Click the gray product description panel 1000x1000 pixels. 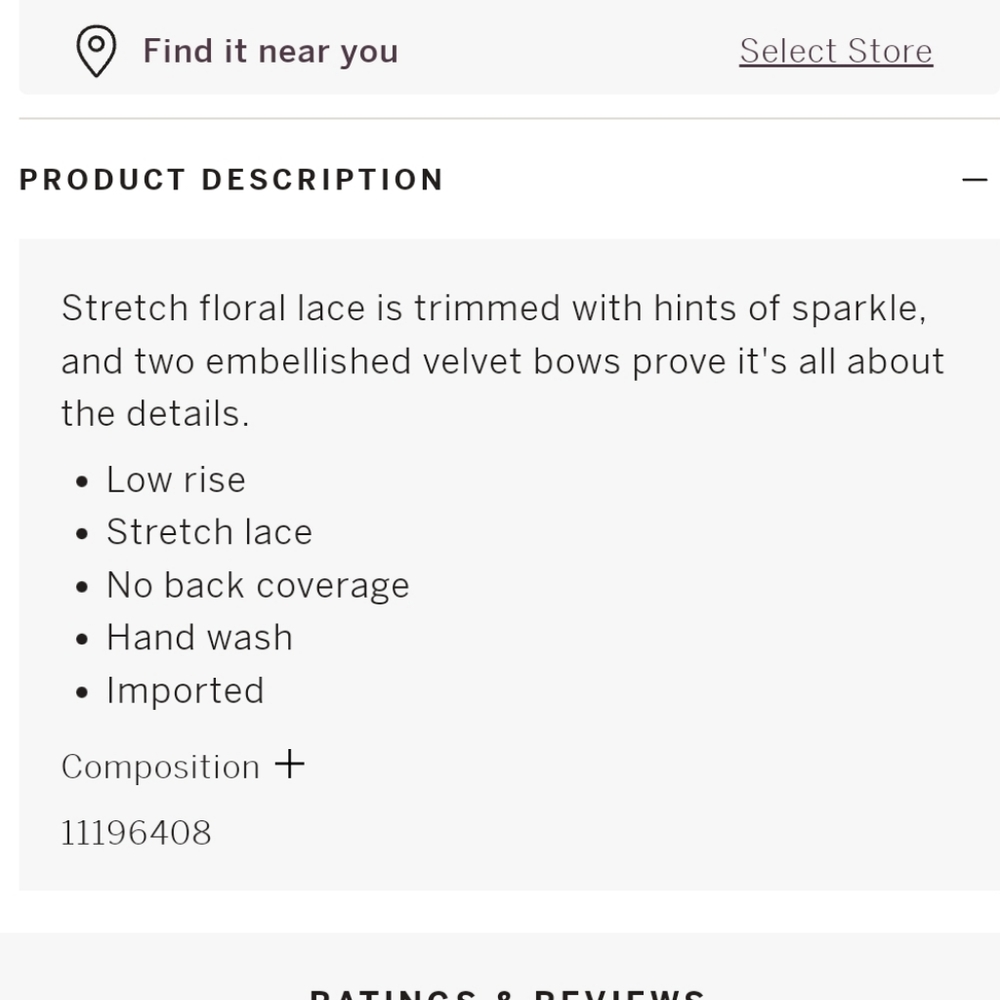pyautogui.click(x=510, y=564)
